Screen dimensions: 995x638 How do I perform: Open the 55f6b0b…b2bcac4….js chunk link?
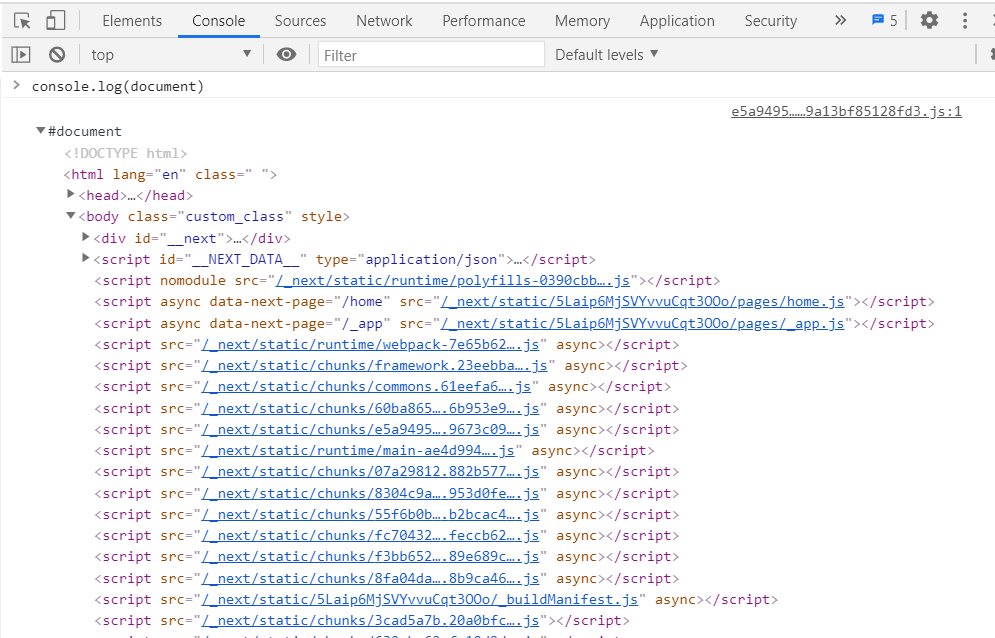[371, 515]
